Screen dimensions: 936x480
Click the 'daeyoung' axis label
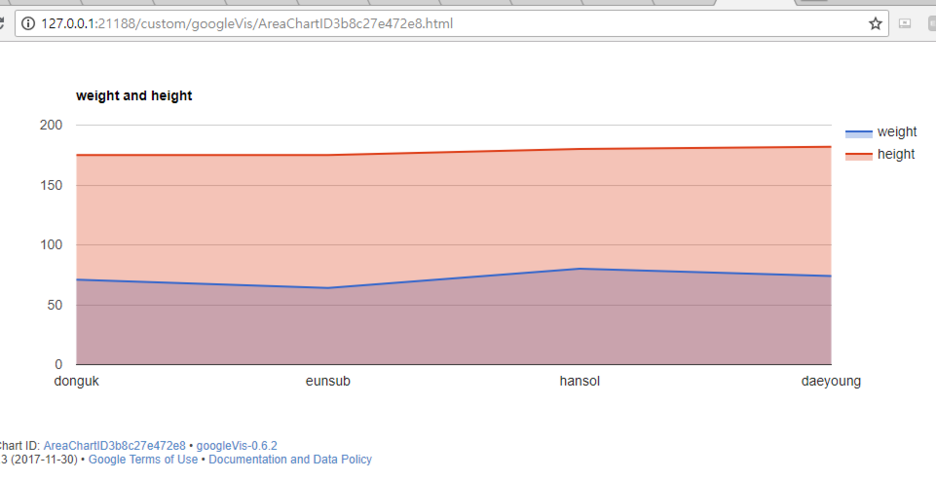click(831, 381)
